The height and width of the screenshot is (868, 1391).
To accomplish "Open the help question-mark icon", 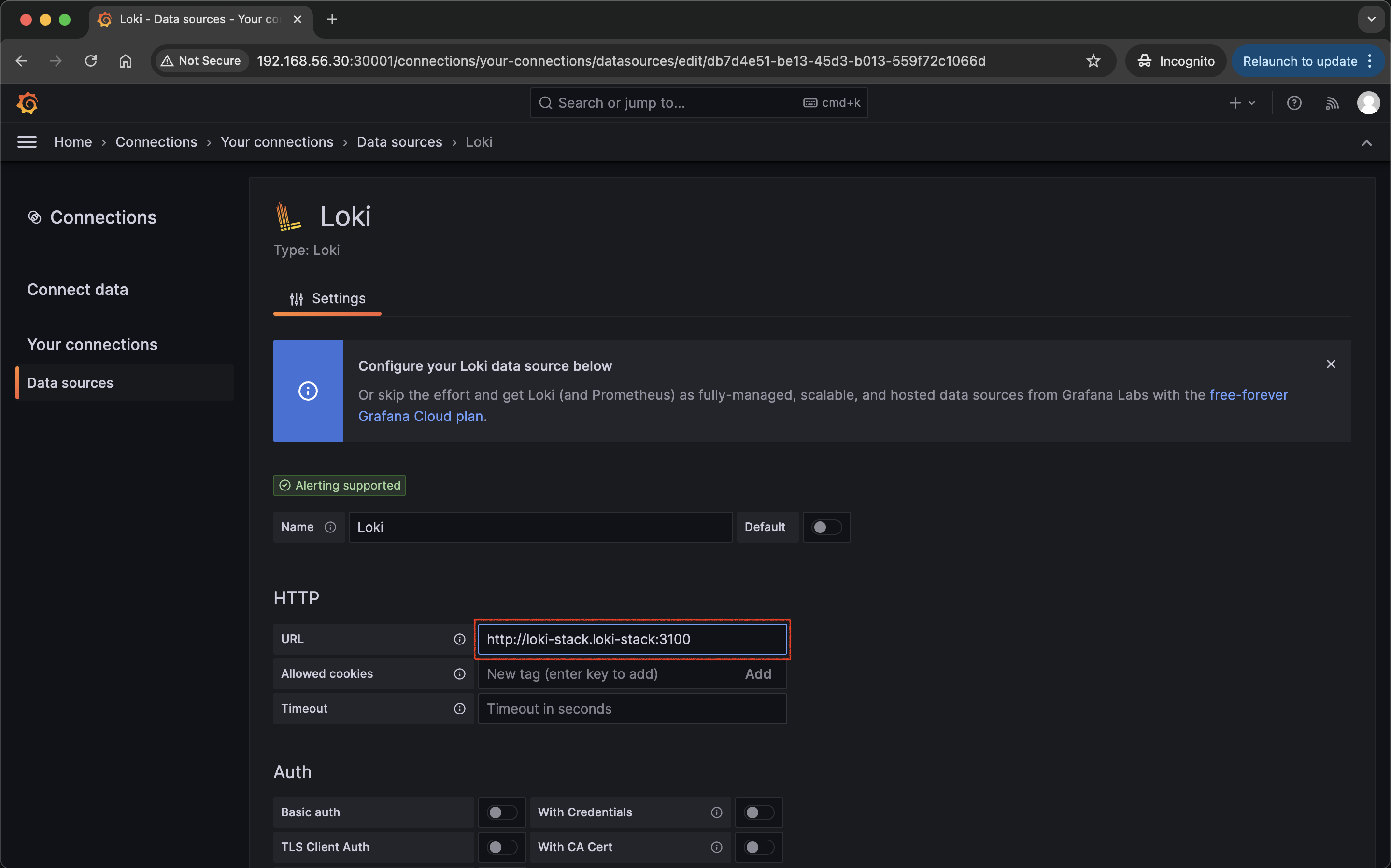I will pyautogui.click(x=1293, y=103).
